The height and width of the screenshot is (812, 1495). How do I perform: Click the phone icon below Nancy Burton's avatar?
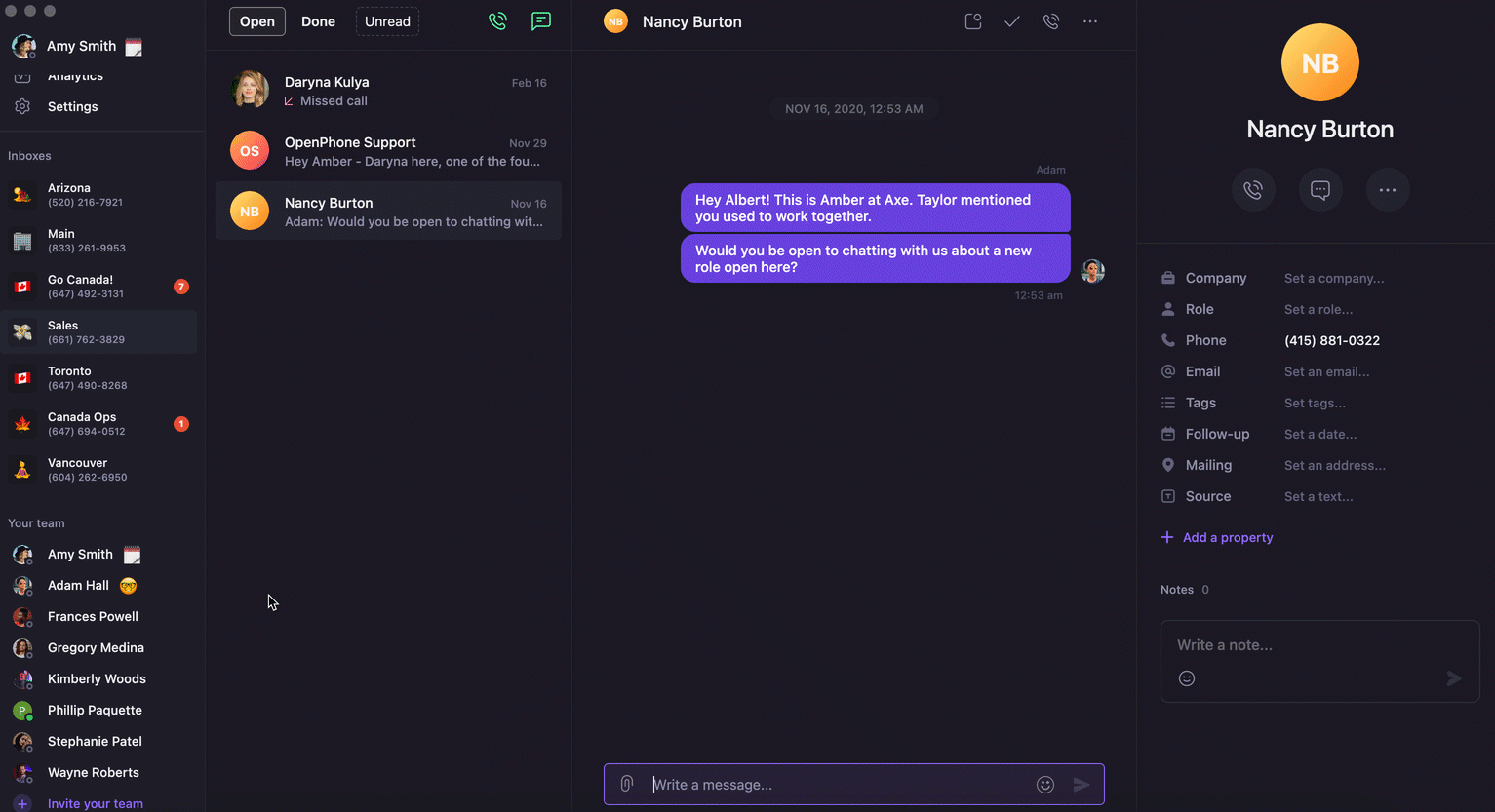click(1252, 190)
